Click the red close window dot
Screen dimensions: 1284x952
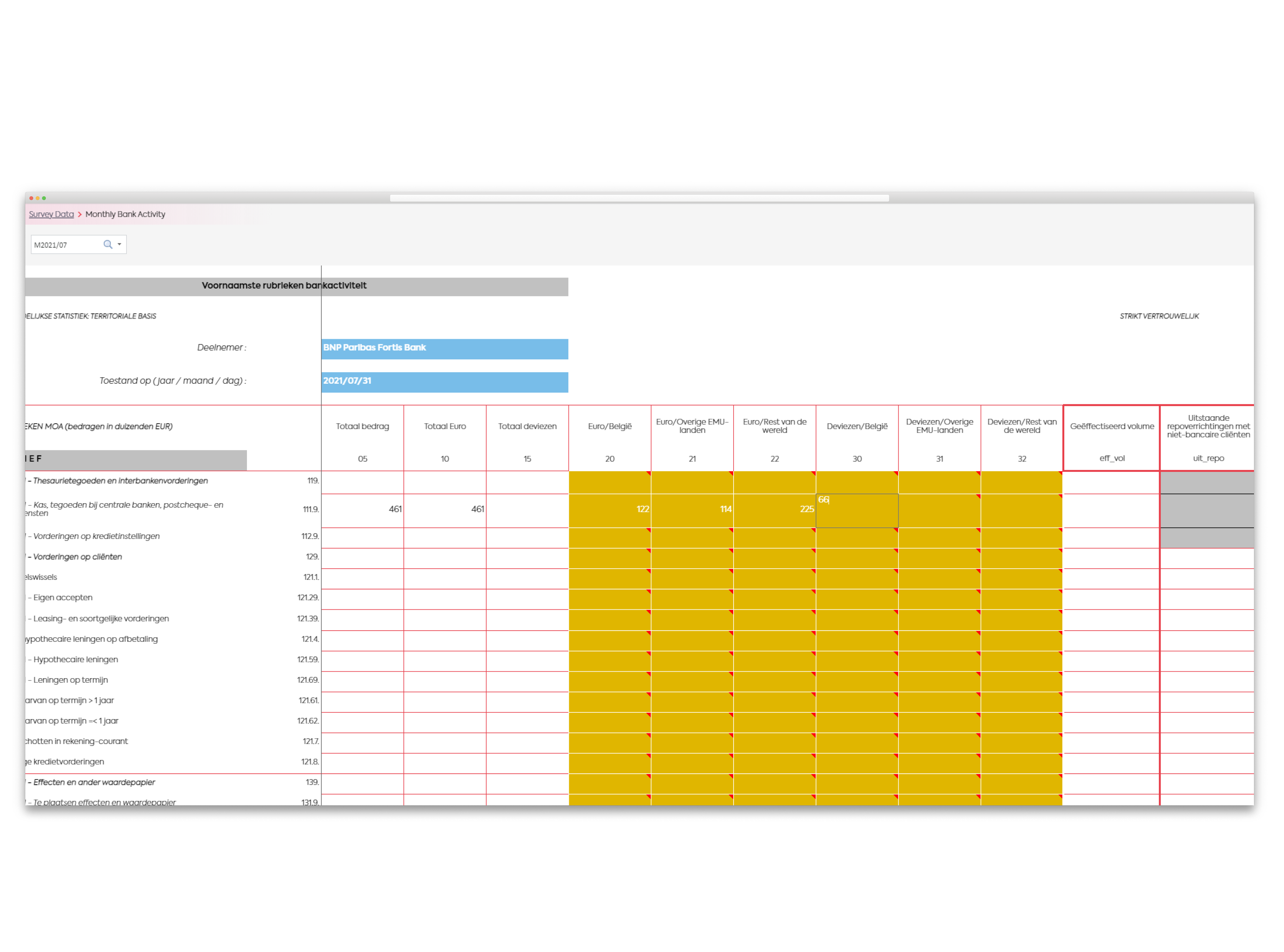[31, 198]
